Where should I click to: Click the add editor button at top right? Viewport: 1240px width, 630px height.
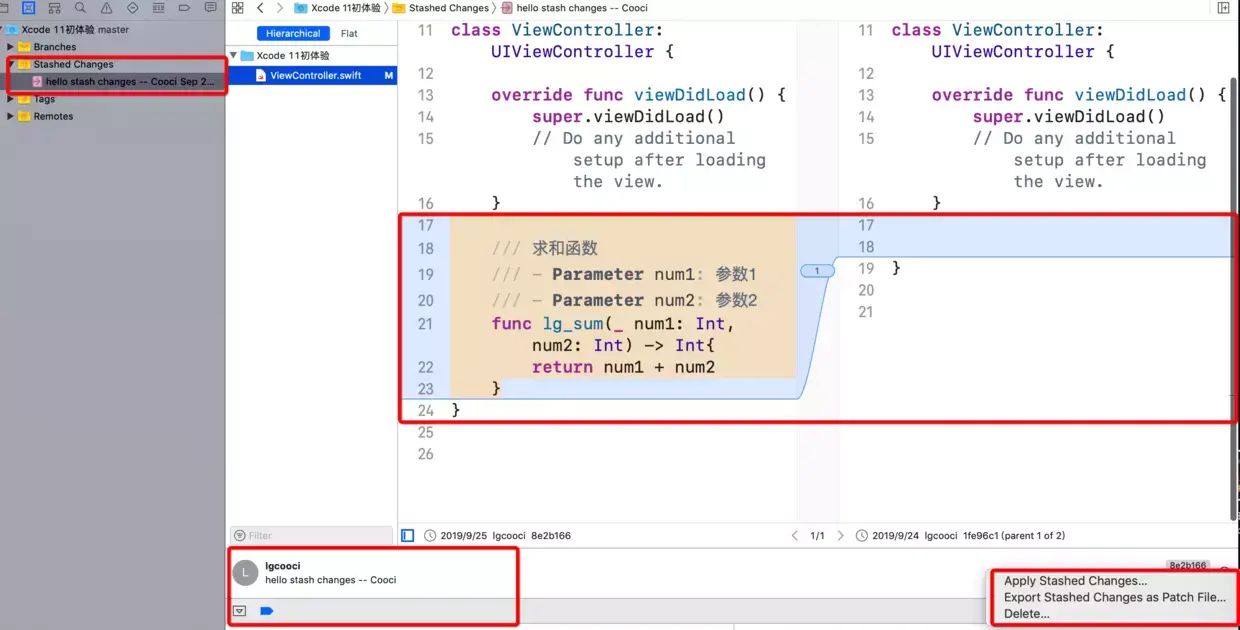pos(1224,8)
